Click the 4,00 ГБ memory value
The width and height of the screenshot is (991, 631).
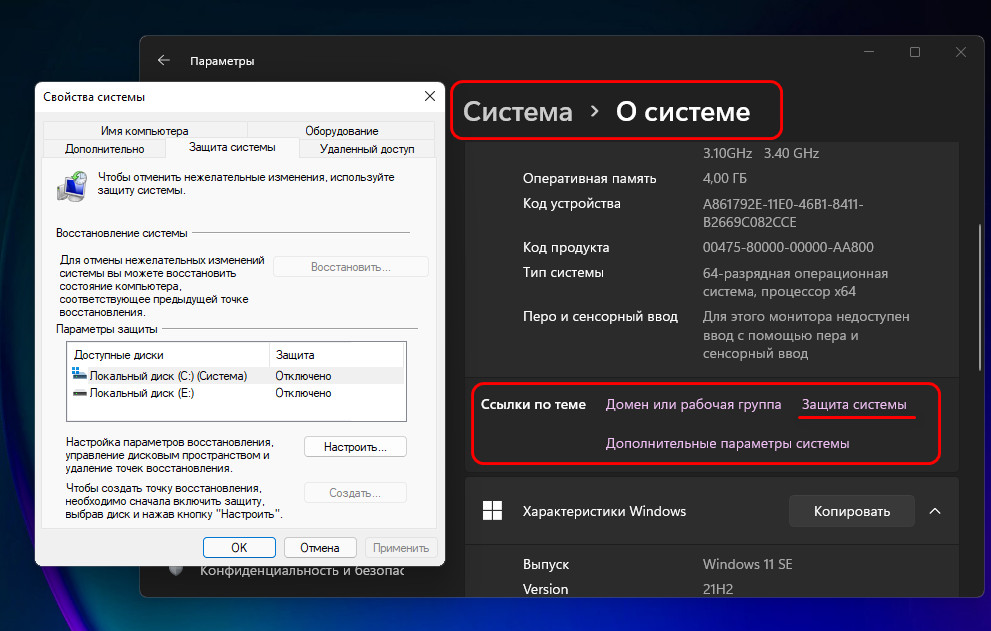725,178
